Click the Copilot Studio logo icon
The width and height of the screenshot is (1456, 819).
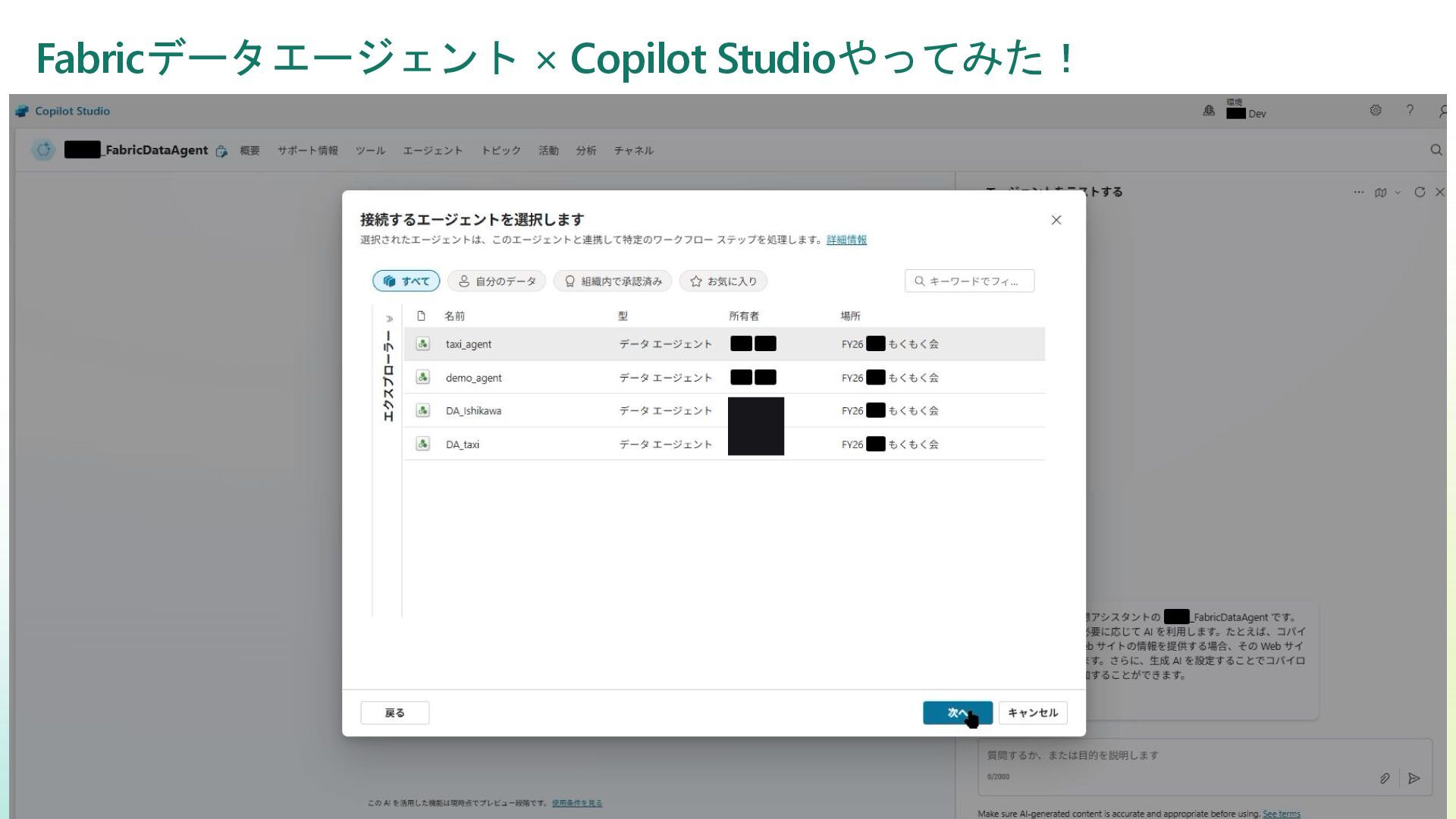tap(22, 111)
